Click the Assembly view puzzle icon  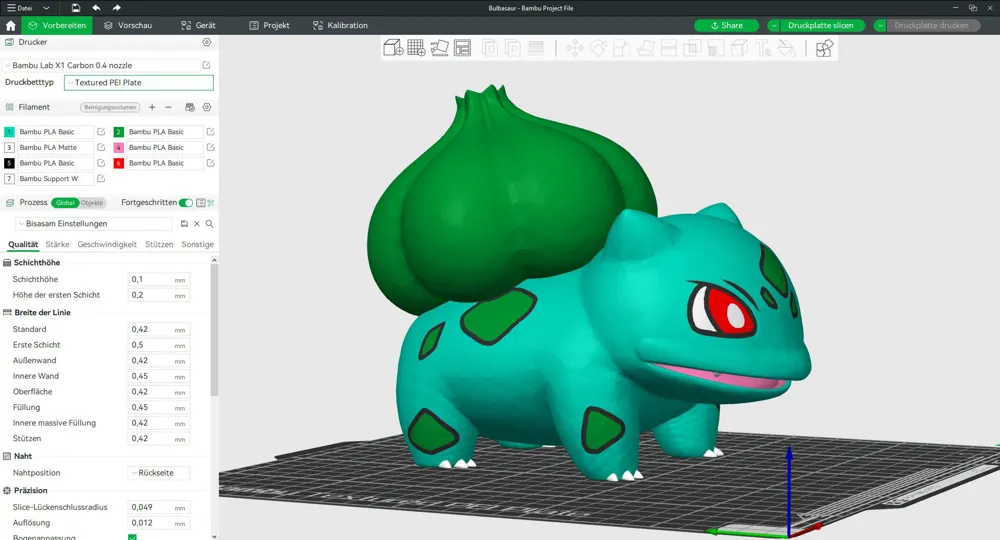[824, 48]
